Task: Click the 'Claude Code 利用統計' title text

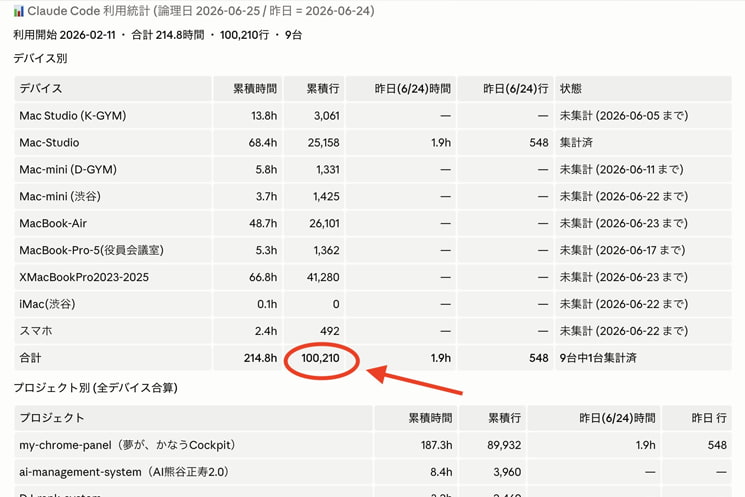Action: click(88, 11)
